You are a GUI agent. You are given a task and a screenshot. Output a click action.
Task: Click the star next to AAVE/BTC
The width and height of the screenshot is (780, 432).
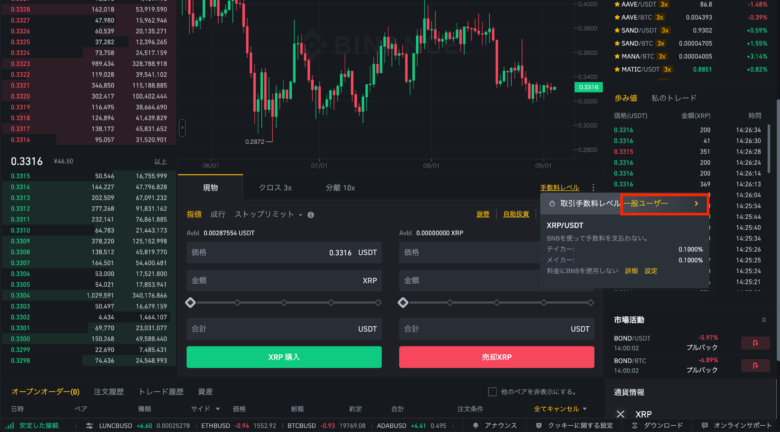(x=617, y=17)
